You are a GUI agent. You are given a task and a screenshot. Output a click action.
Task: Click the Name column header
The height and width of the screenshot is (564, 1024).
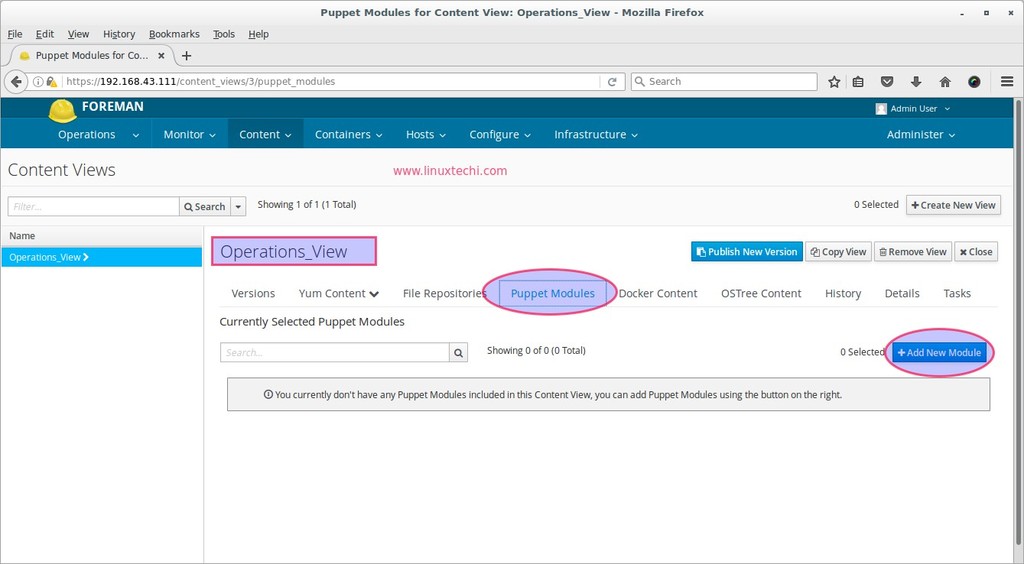pyautogui.click(x=22, y=236)
